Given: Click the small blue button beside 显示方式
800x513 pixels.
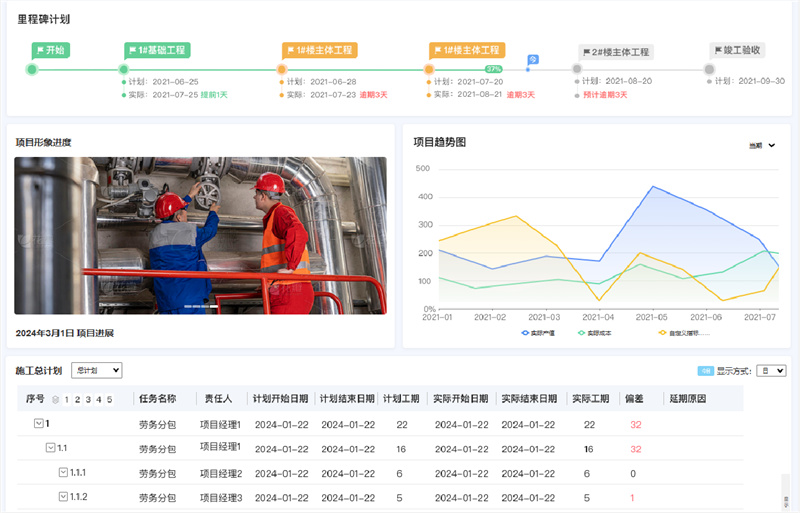Looking at the screenshot, I should pyautogui.click(x=705, y=370).
